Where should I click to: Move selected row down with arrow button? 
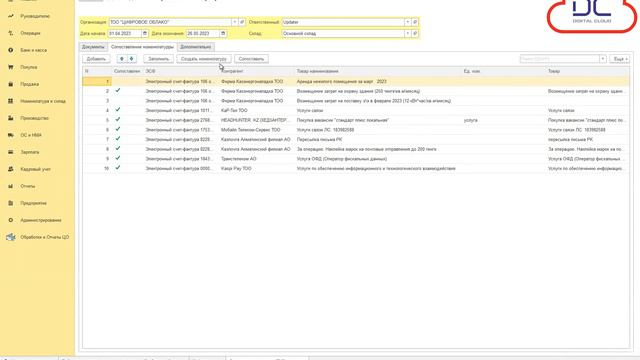(x=131, y=59)
